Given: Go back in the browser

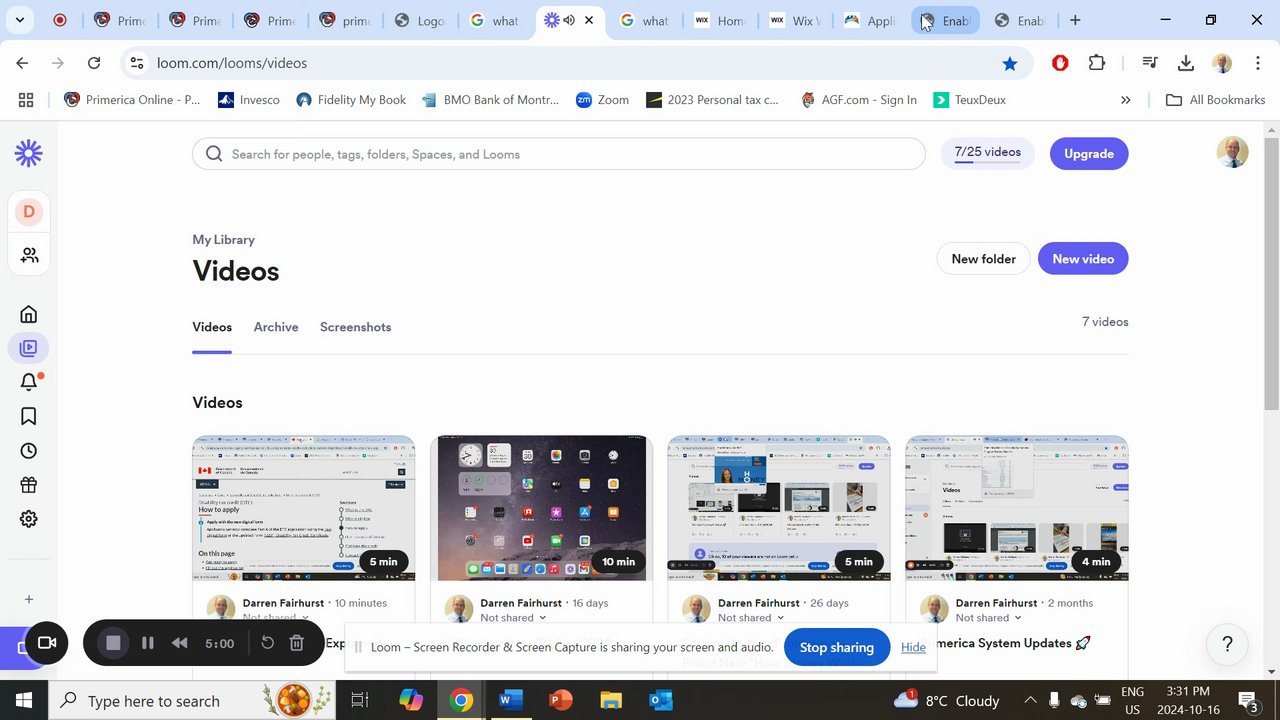Looking at the screenshot, I should pos(22,63).
